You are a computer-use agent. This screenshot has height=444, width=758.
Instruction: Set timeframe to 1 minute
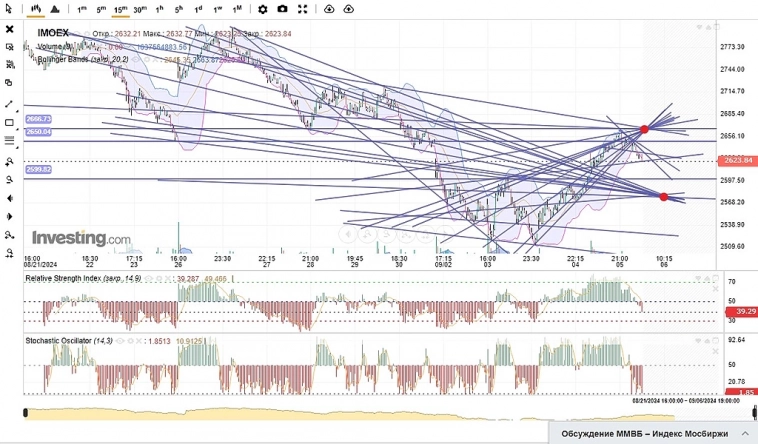tap(81, 9)
